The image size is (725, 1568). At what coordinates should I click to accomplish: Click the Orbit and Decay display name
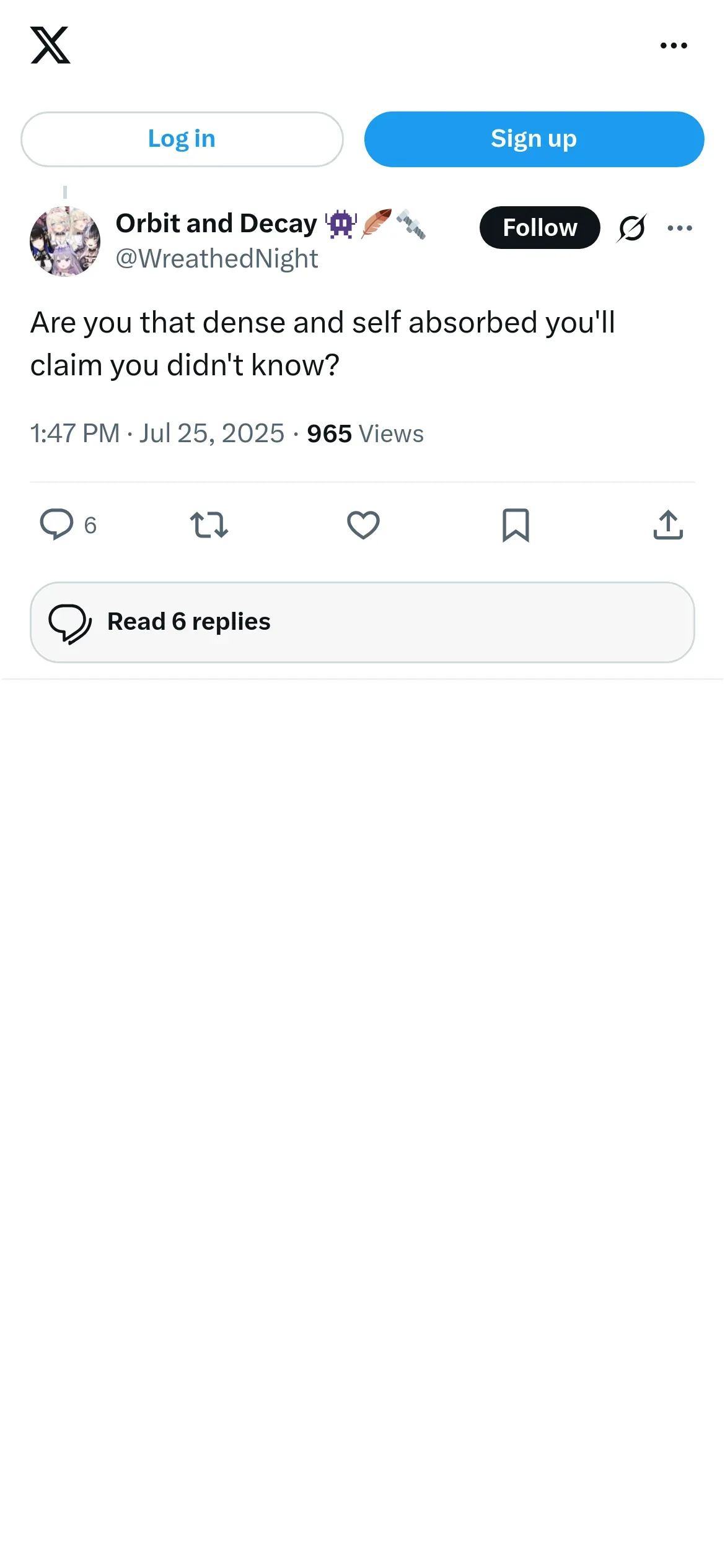[x=216, y=224]
